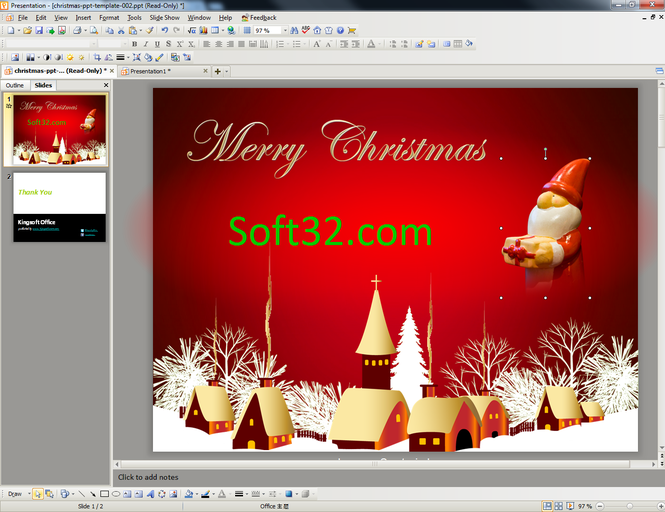
Task: Toggle the grid display icon next to zoom
Action: pos(247,31)
